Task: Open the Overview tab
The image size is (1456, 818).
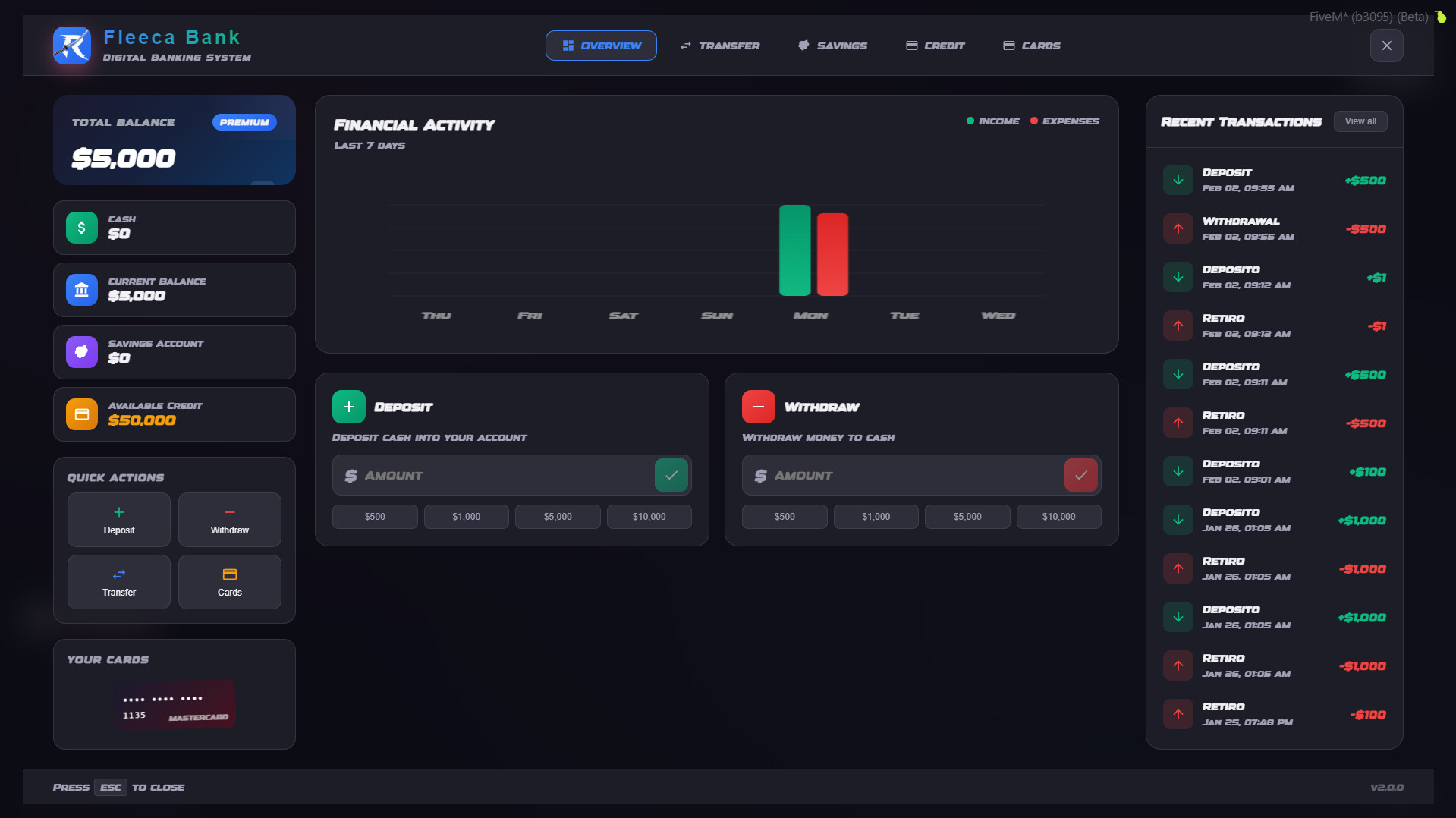Action: point(601,46)
